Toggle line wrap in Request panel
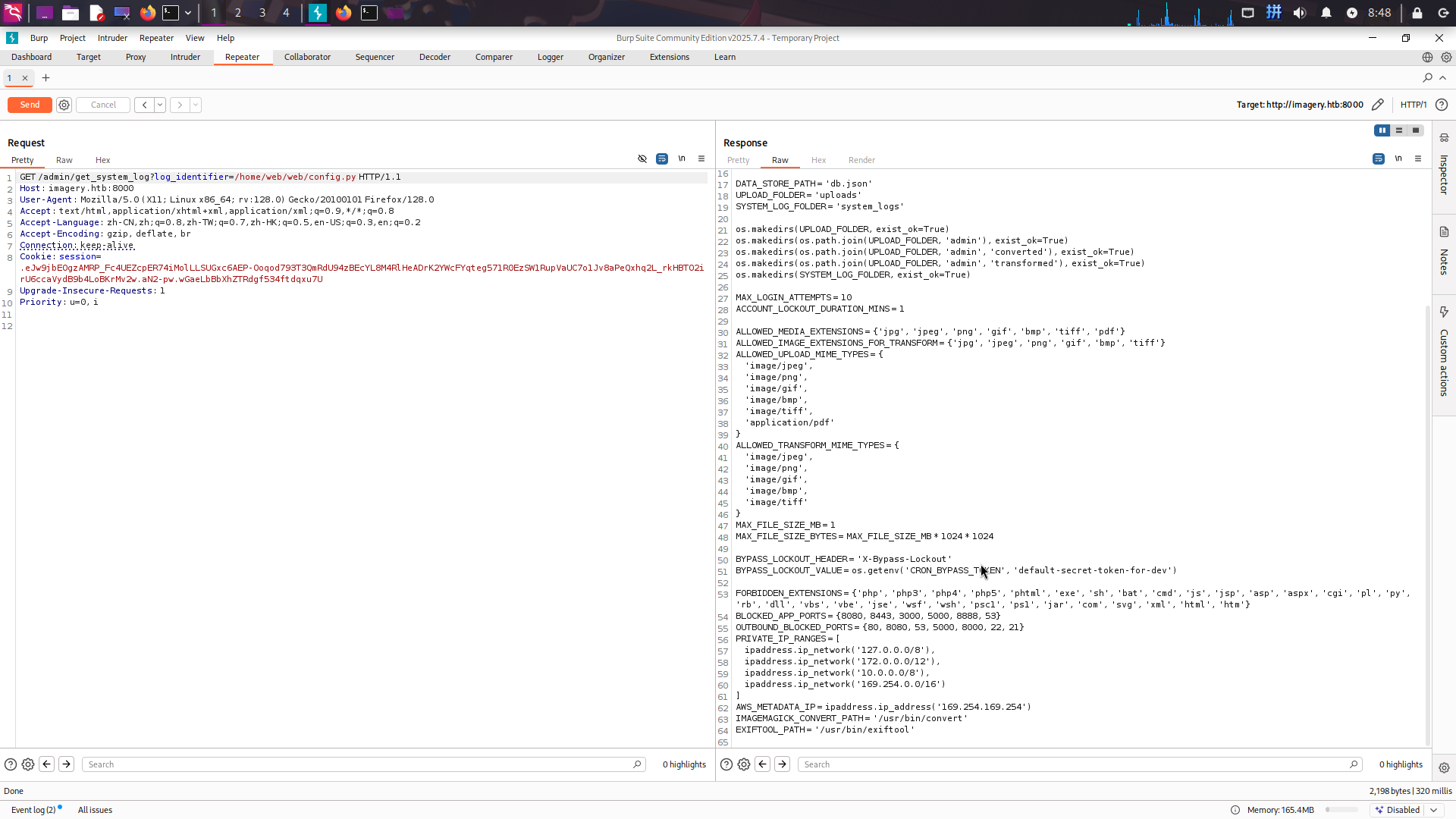 point(662,159)
